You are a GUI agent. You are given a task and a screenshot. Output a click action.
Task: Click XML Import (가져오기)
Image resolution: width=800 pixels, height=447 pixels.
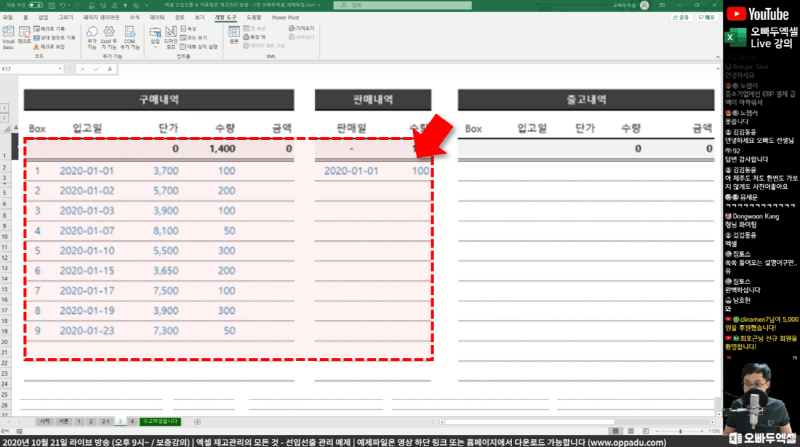click(302, 29)
